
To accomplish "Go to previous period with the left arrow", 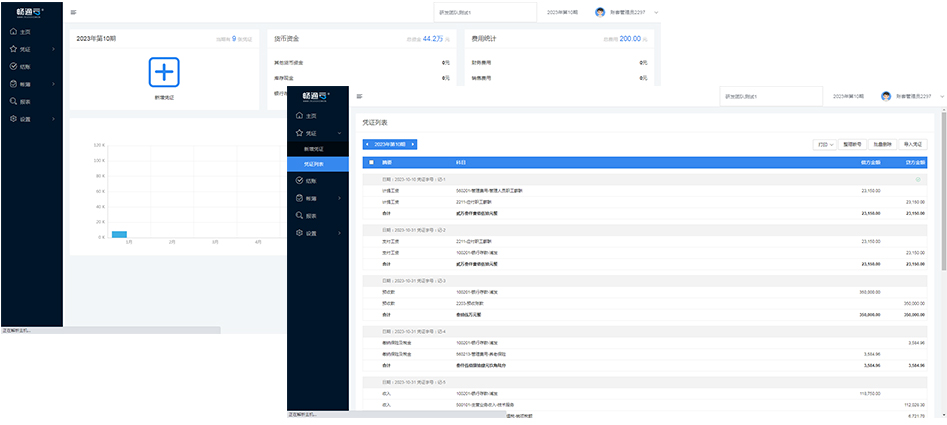I will point(366,145).
